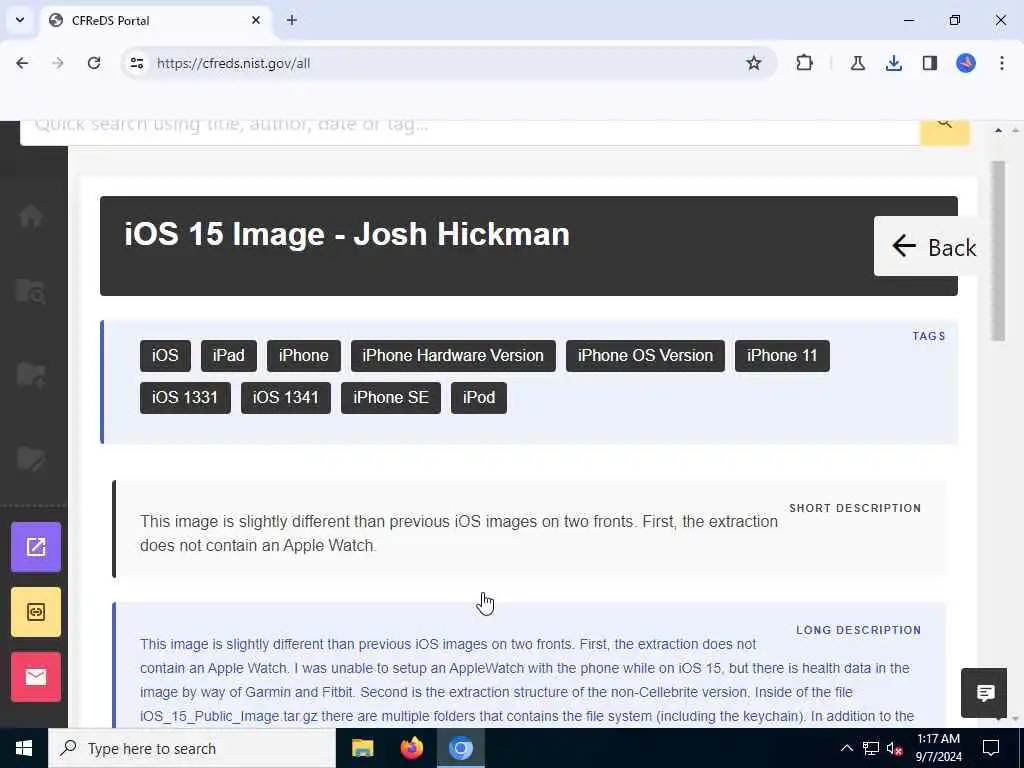Click the TAGS label
The width and height of the screenshot is (1024, 768).
(x=929, y=336)
